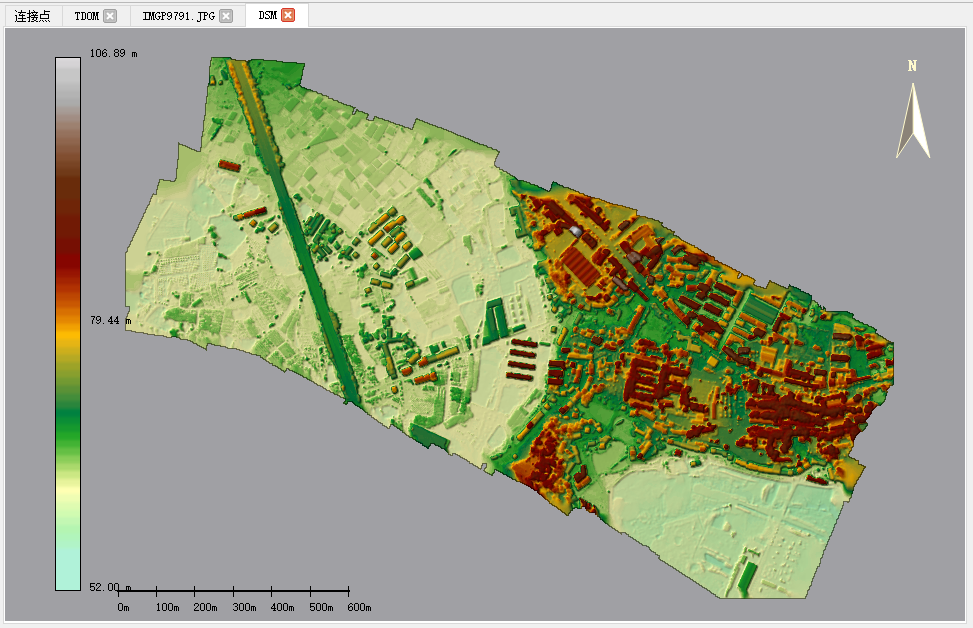Click the 300m scale bar label

244,608
